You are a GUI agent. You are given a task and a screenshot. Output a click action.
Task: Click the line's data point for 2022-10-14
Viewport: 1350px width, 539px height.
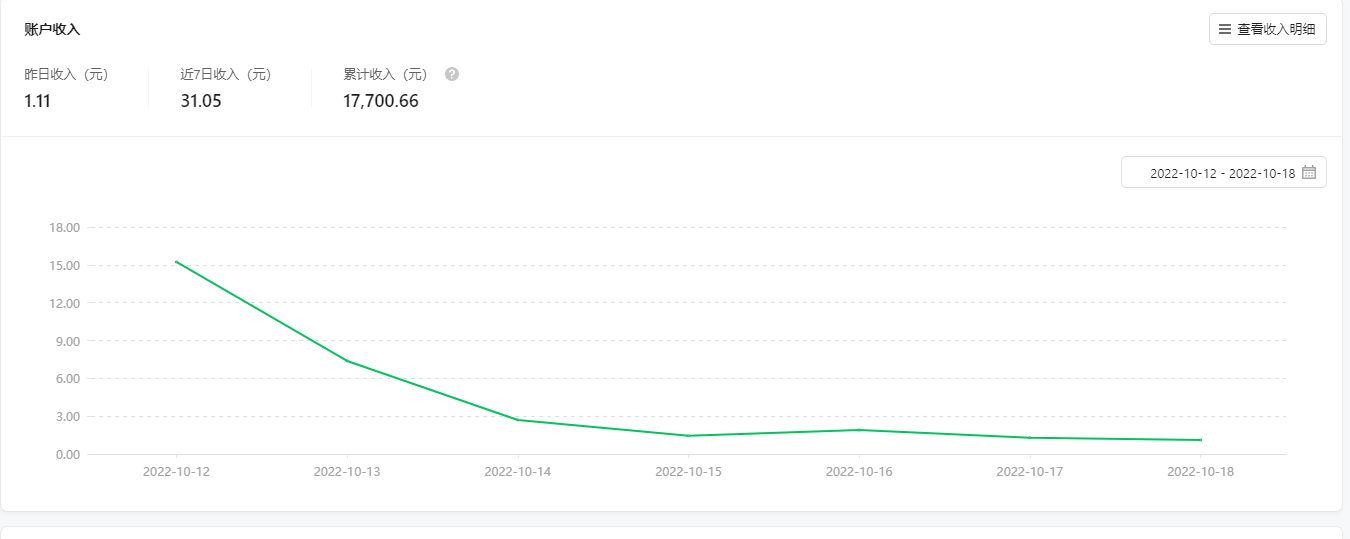coord(518,420)
